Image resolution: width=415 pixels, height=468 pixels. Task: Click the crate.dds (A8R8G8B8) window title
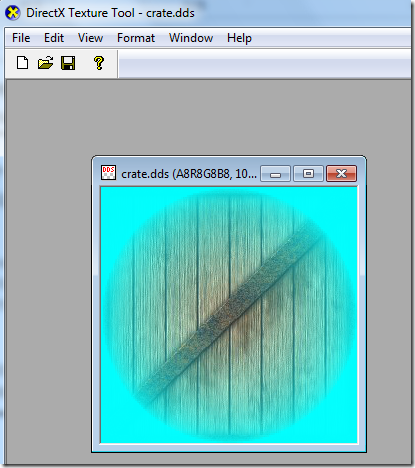(x=189, y=174)
